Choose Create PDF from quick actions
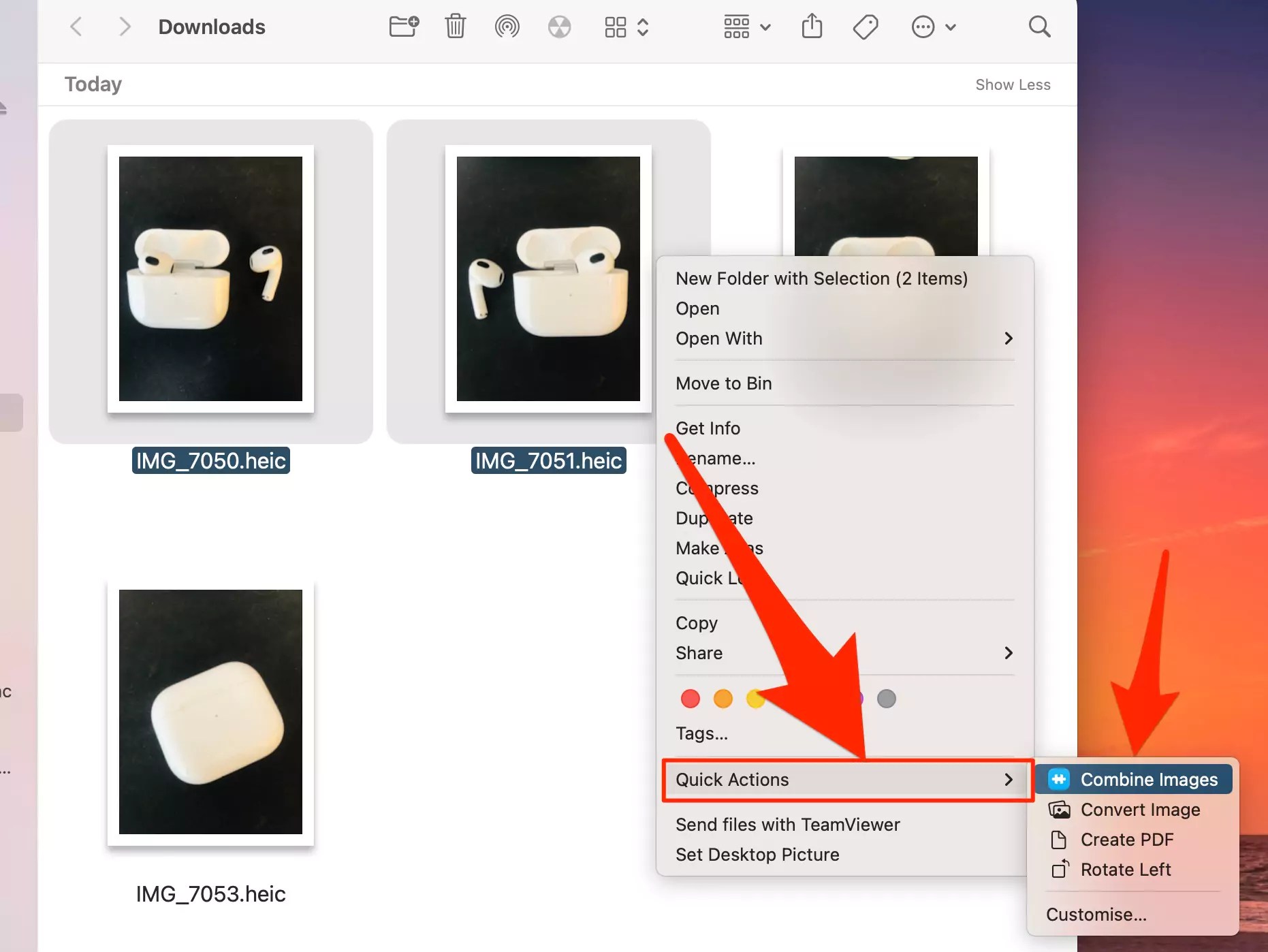The width and height of the screenshot is (1268, 952). tap(1127, 840)
